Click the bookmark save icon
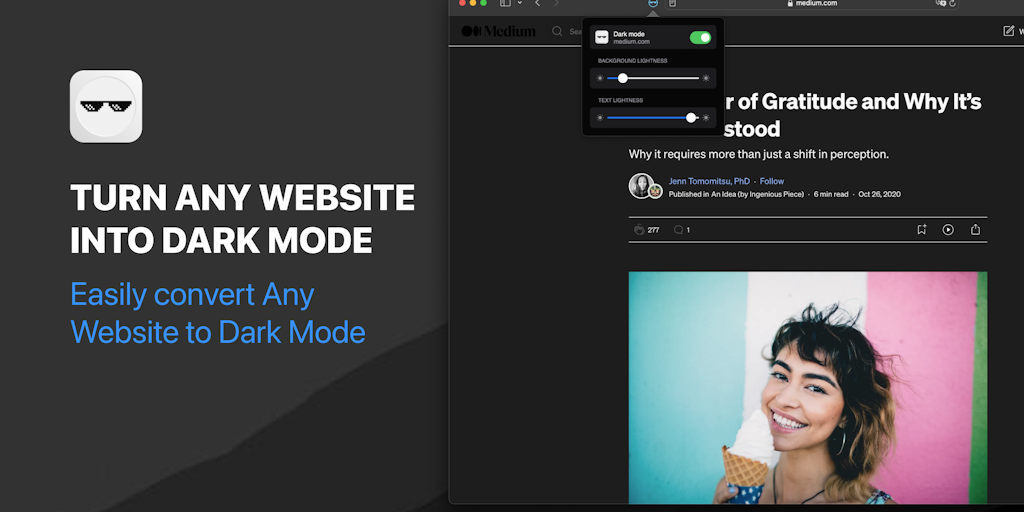The height and width of the screenshot is (512, 1024). [x=921, y=230]
